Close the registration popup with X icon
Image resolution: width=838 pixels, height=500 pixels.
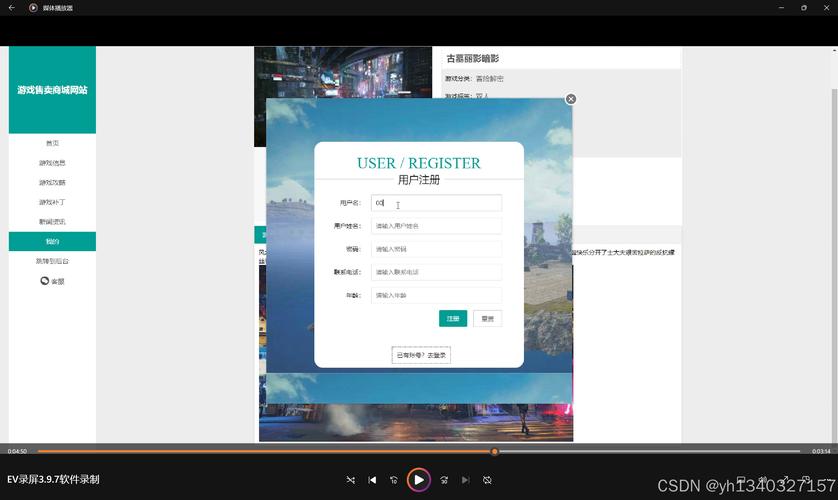[571, 99]
